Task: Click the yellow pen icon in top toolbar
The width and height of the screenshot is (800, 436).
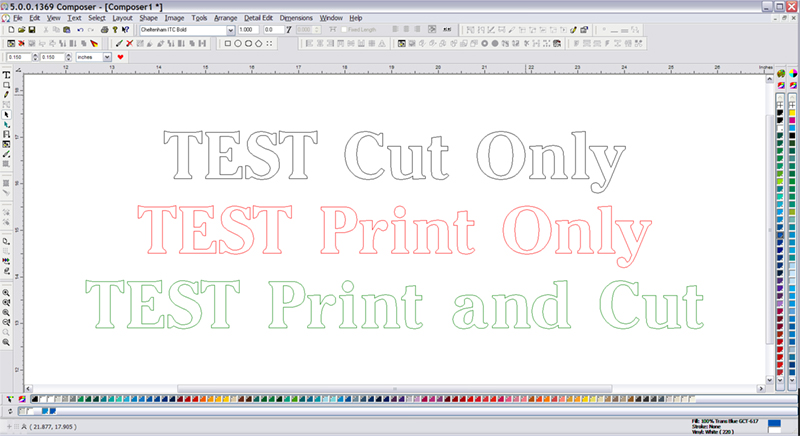Action: pos(573,30)
